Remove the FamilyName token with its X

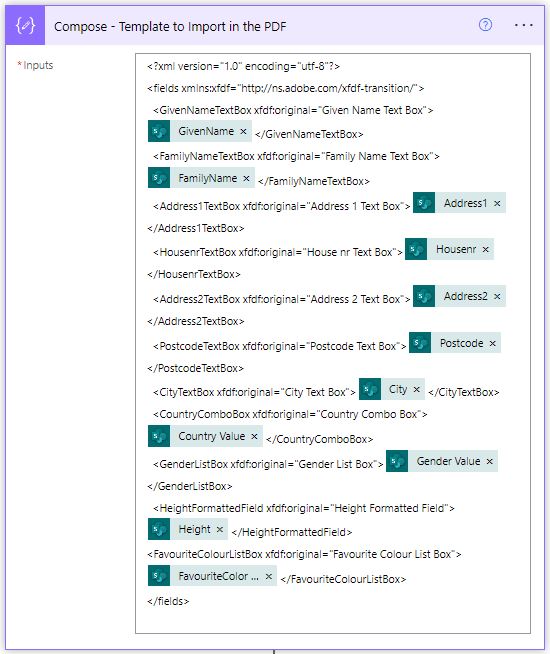246,179
